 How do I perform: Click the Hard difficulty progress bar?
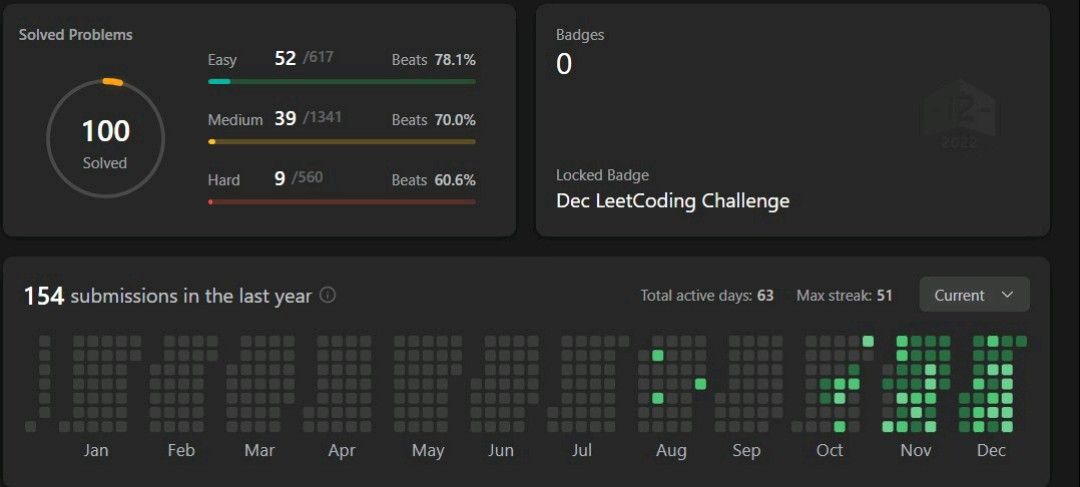(x=342, y=202)
